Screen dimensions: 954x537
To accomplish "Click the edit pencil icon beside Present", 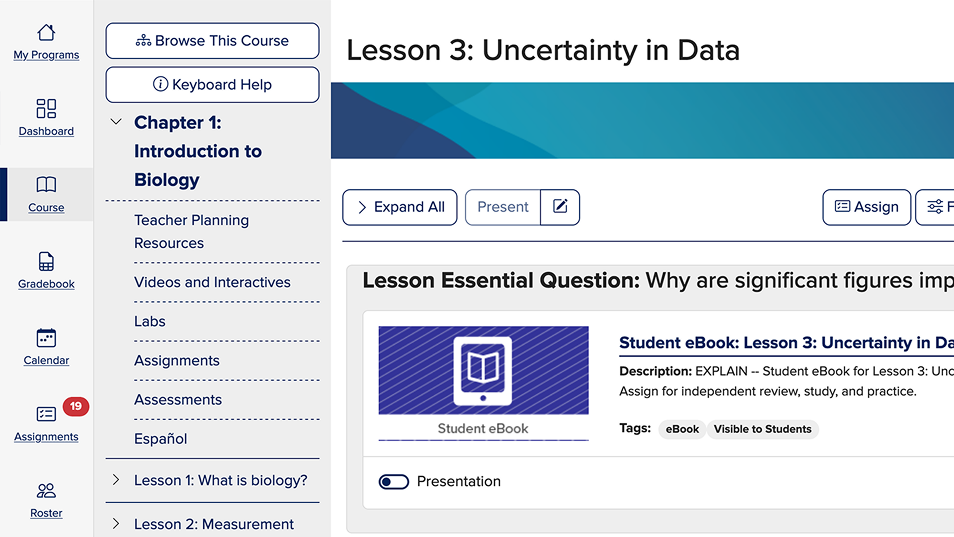I will (x=560, y=207).
